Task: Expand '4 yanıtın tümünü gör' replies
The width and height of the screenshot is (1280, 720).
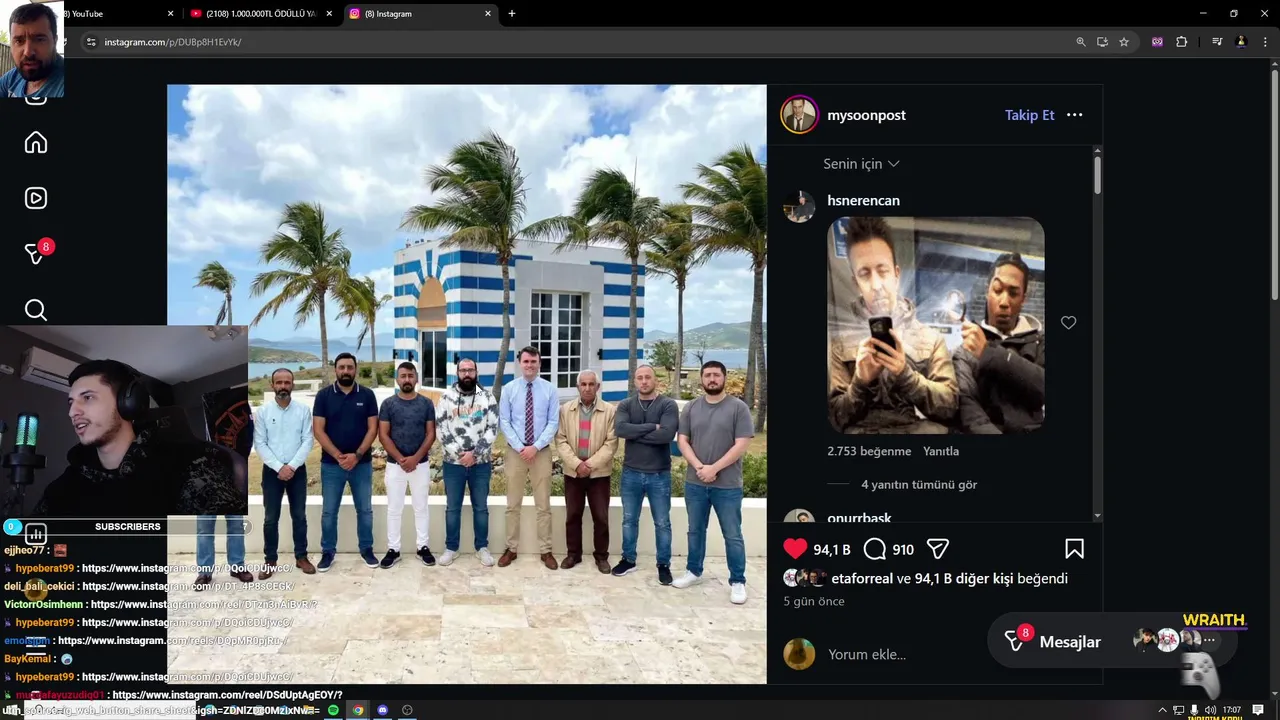Action: (919, 485)
